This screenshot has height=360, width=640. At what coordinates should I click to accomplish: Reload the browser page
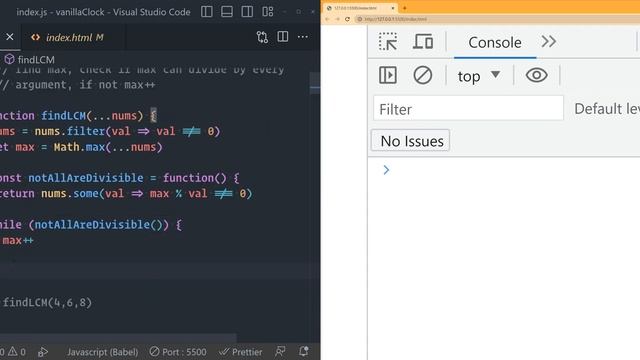tap(347, 19)
